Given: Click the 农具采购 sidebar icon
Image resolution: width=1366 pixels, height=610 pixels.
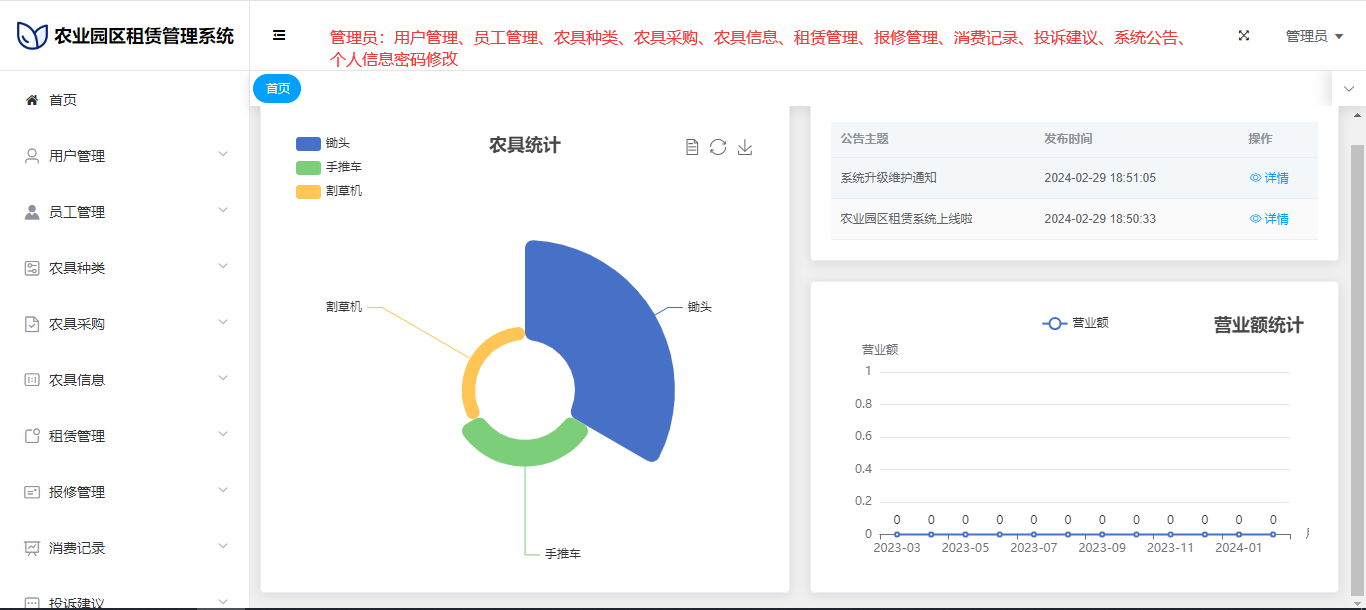Looking at the screenshot, I should point(32,324).
